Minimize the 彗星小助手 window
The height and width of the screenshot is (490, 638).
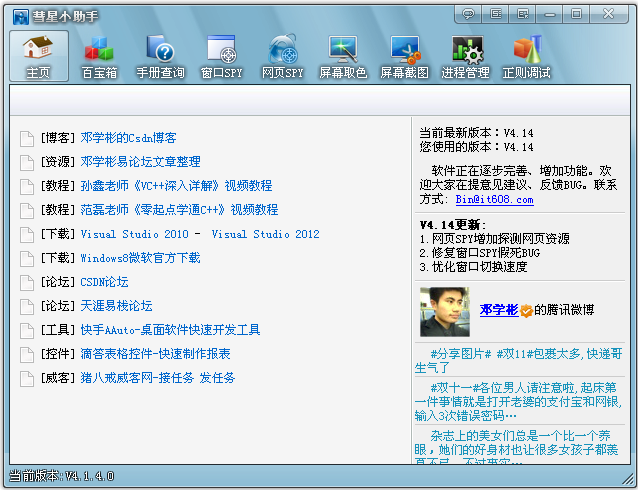549,14
